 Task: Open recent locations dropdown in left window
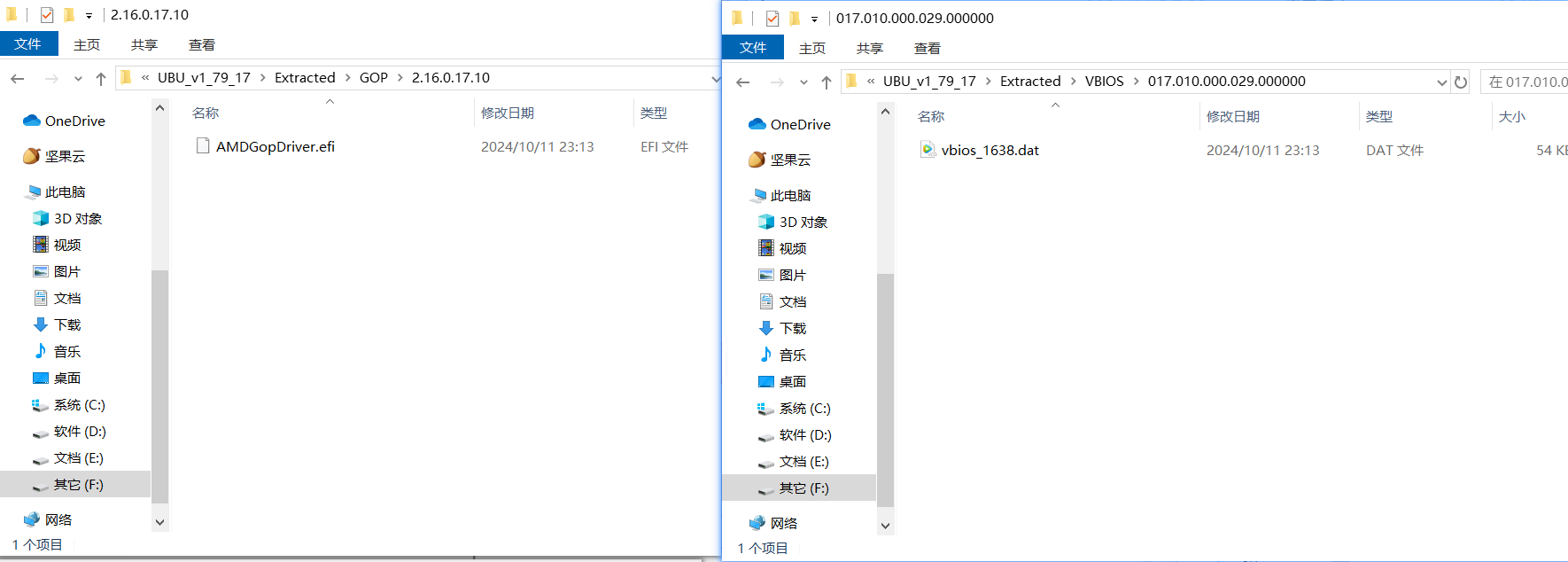tap(78, 79)
